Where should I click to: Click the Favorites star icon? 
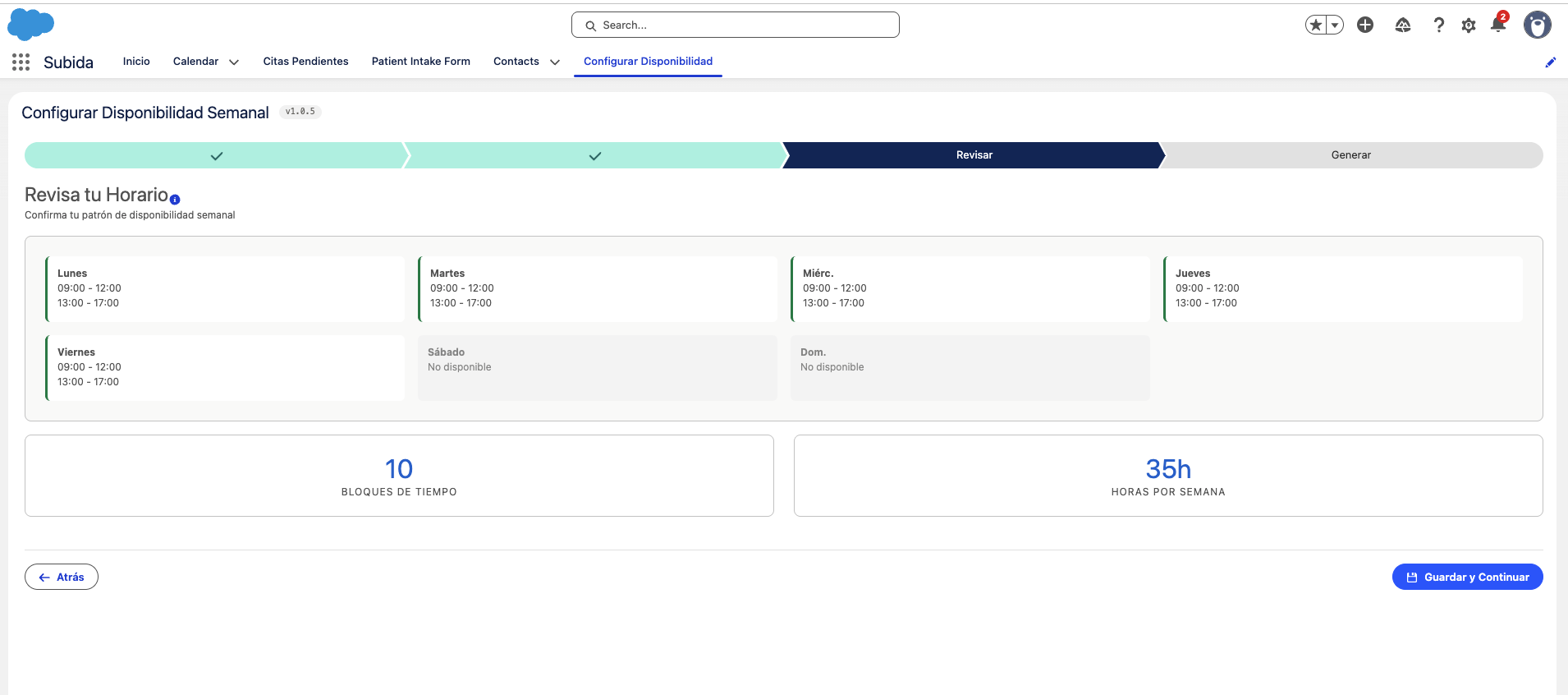(x=1316, y=25)
